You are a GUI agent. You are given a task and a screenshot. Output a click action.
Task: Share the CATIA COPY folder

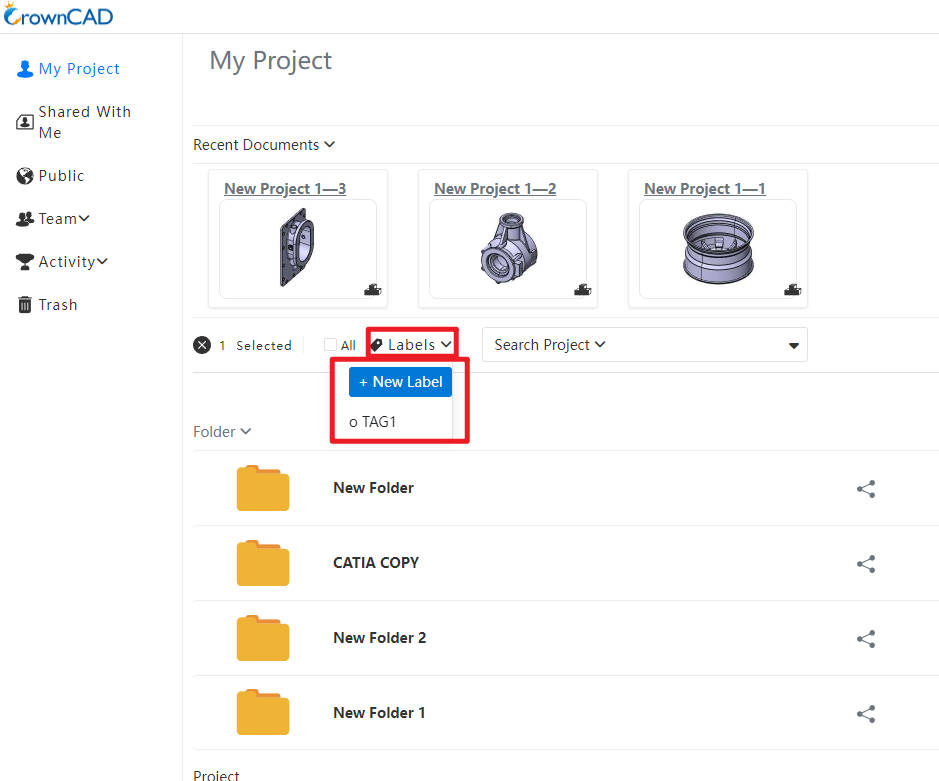(866, 564)
